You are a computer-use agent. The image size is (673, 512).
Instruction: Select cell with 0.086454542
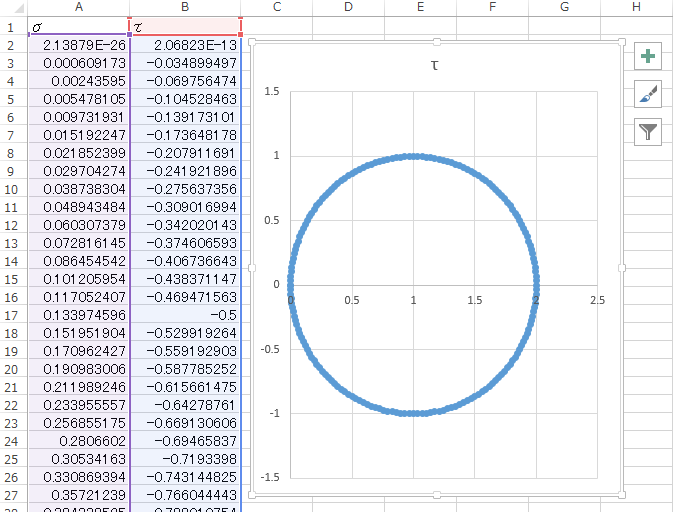(79, 261)
